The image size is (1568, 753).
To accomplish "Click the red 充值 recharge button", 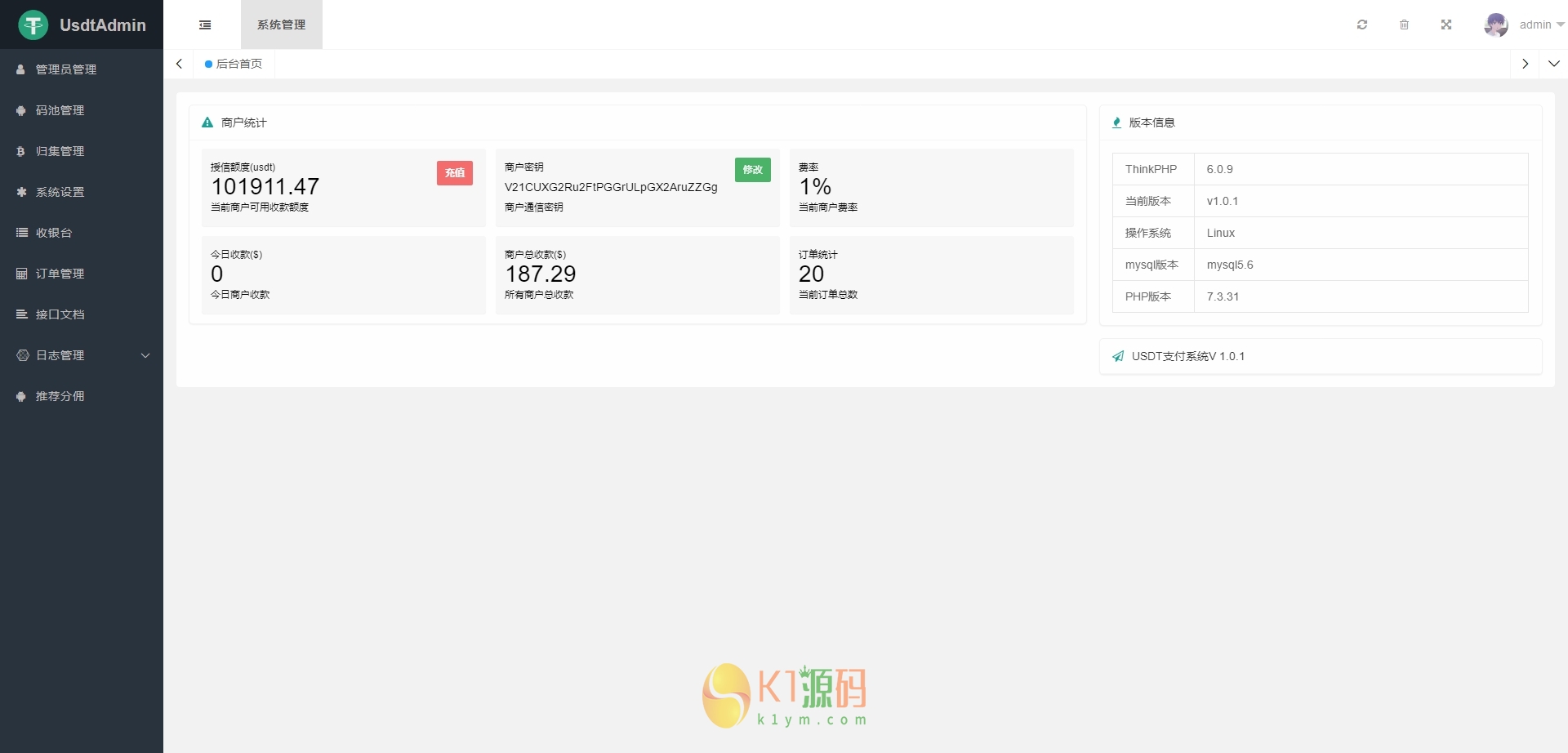I will [x=455, y=173].
